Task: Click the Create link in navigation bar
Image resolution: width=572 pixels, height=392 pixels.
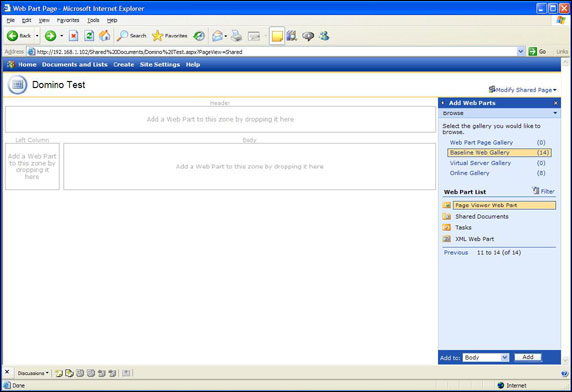Action: coord(124,65)
